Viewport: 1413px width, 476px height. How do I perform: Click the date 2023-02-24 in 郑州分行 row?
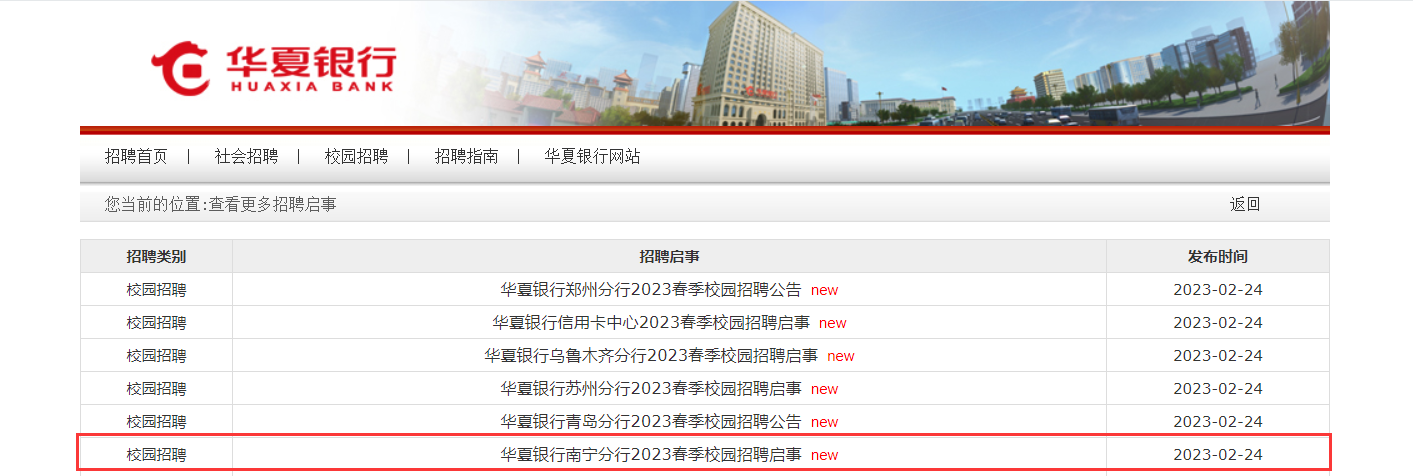[1218, 290]
